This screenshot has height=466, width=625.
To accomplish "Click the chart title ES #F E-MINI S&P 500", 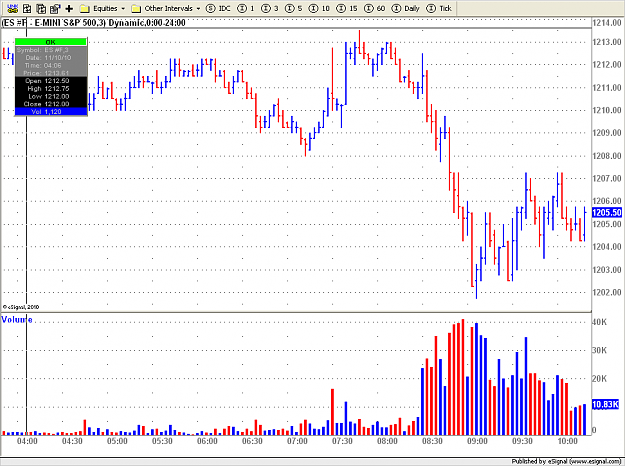I will 94,23.
